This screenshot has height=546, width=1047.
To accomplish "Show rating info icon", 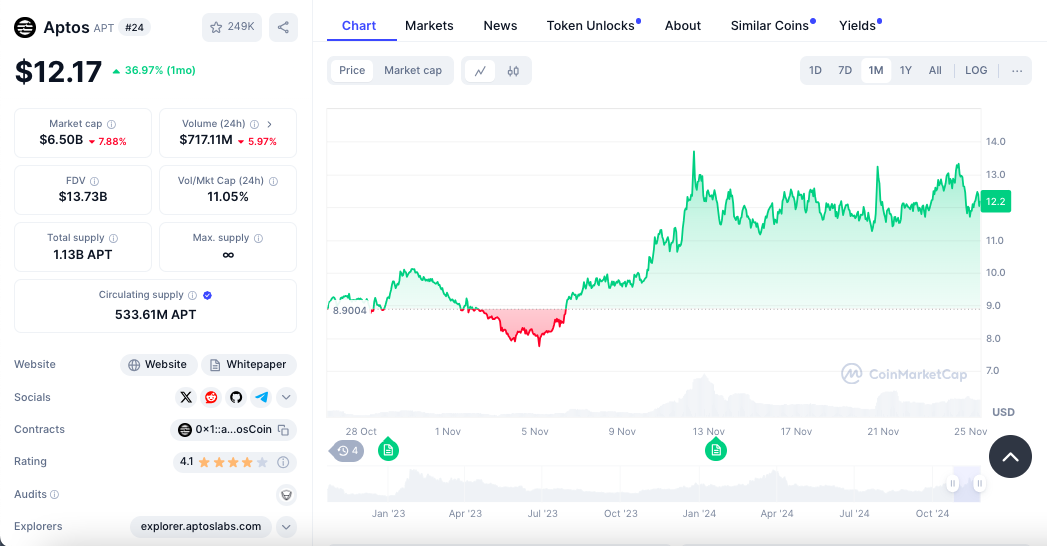I will point(283,462).
